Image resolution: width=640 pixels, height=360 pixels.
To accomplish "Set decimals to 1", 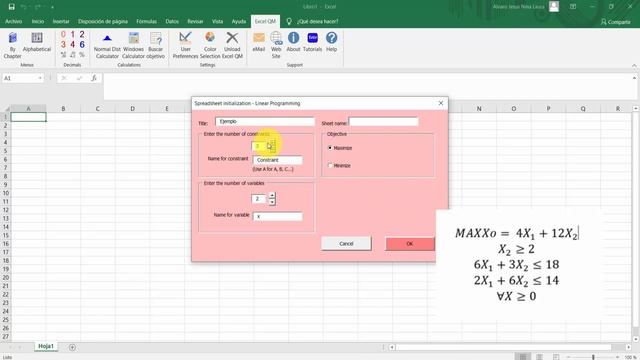I will (73, 34).
